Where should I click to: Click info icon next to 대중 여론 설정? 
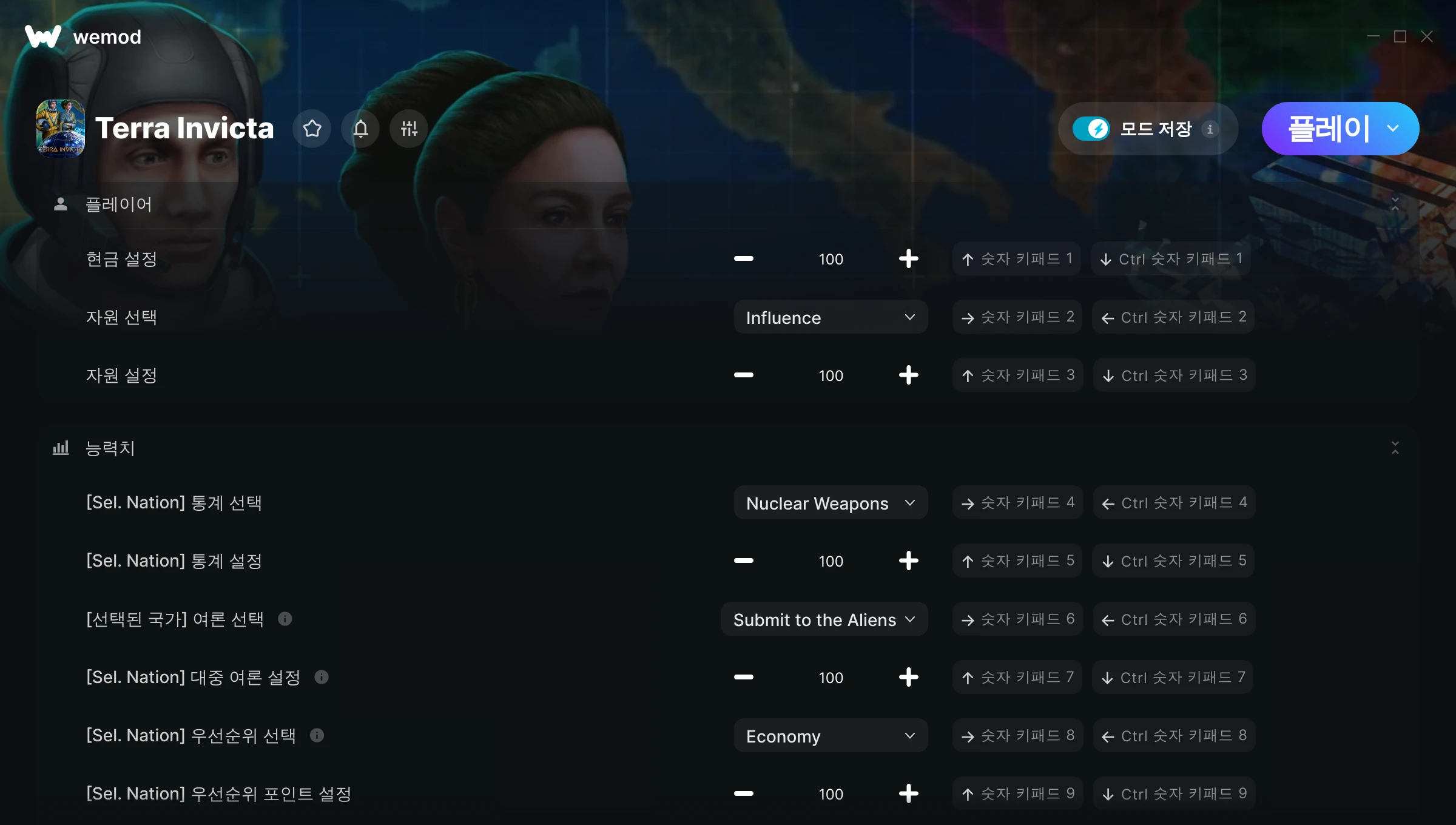tap(322, 677)
